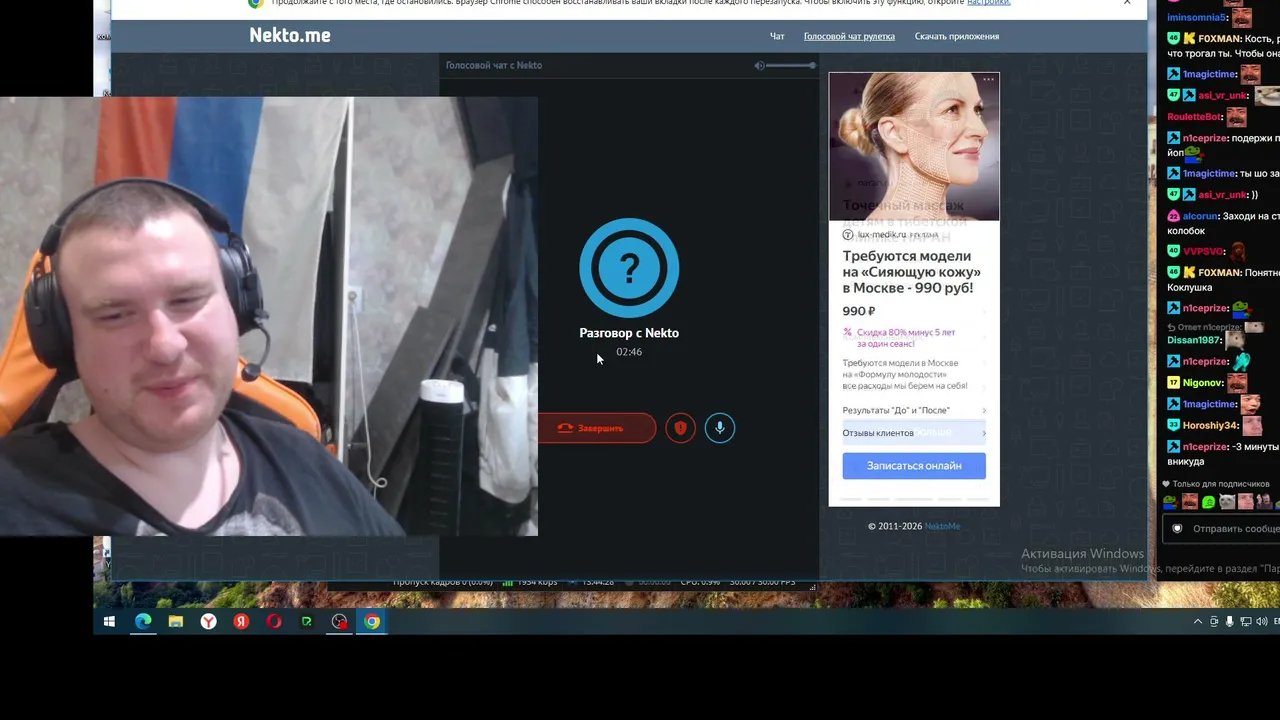Click Записаться онлайн button
Screen dimensions: 1280x720
click(x=914, y=466)
